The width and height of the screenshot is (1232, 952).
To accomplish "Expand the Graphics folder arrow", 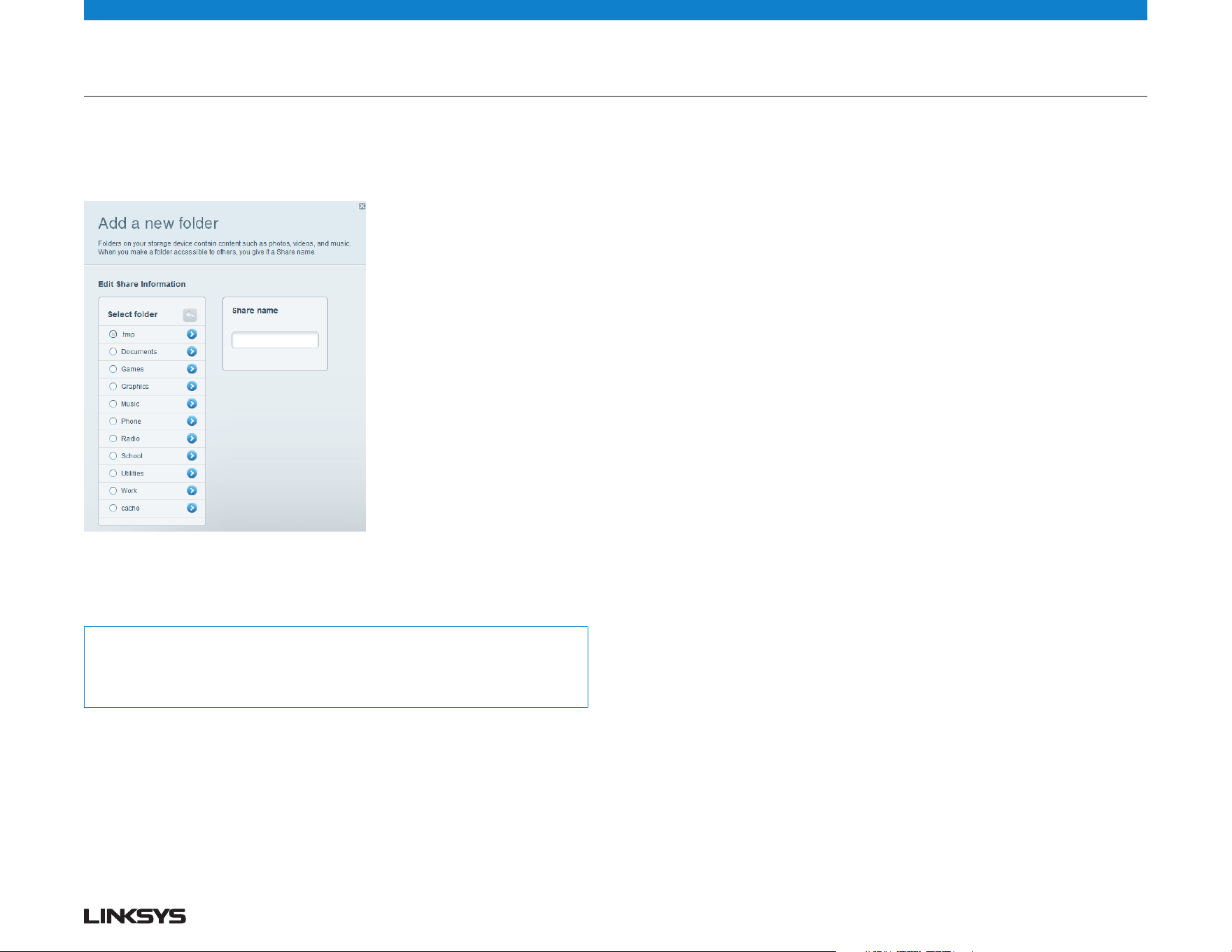I will point(192,386).
